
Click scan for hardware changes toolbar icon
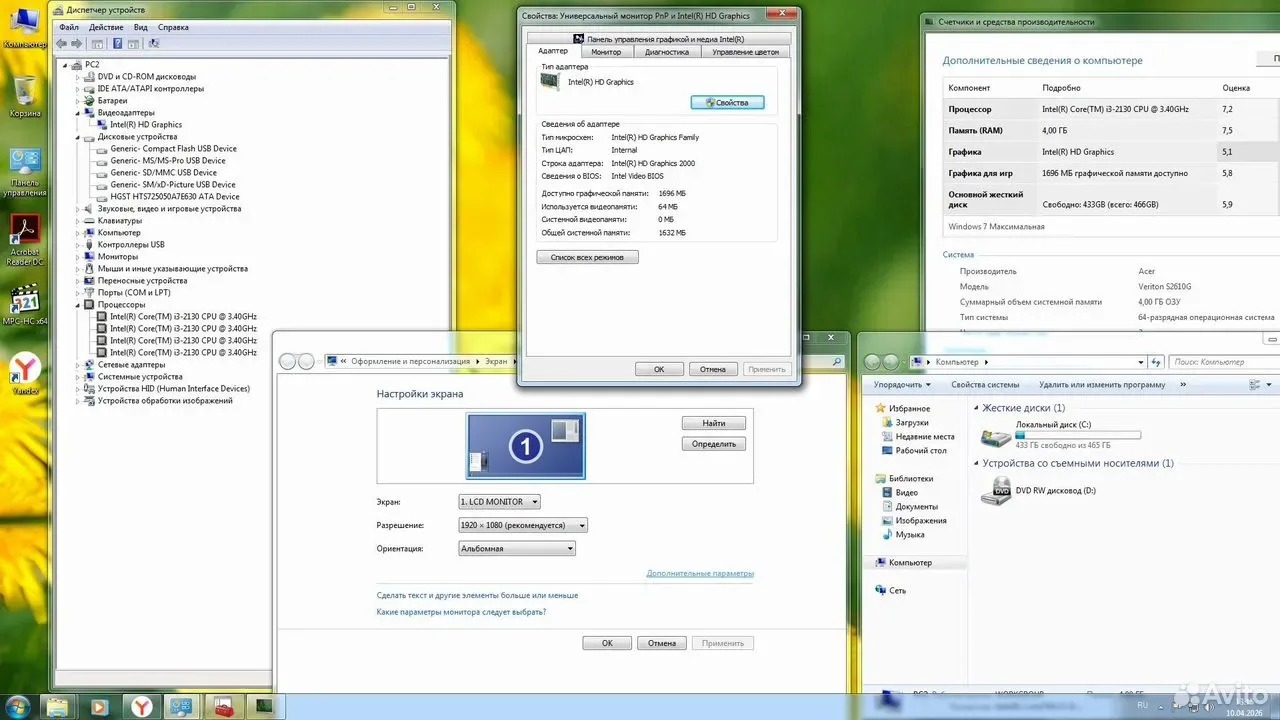point(154,44)
